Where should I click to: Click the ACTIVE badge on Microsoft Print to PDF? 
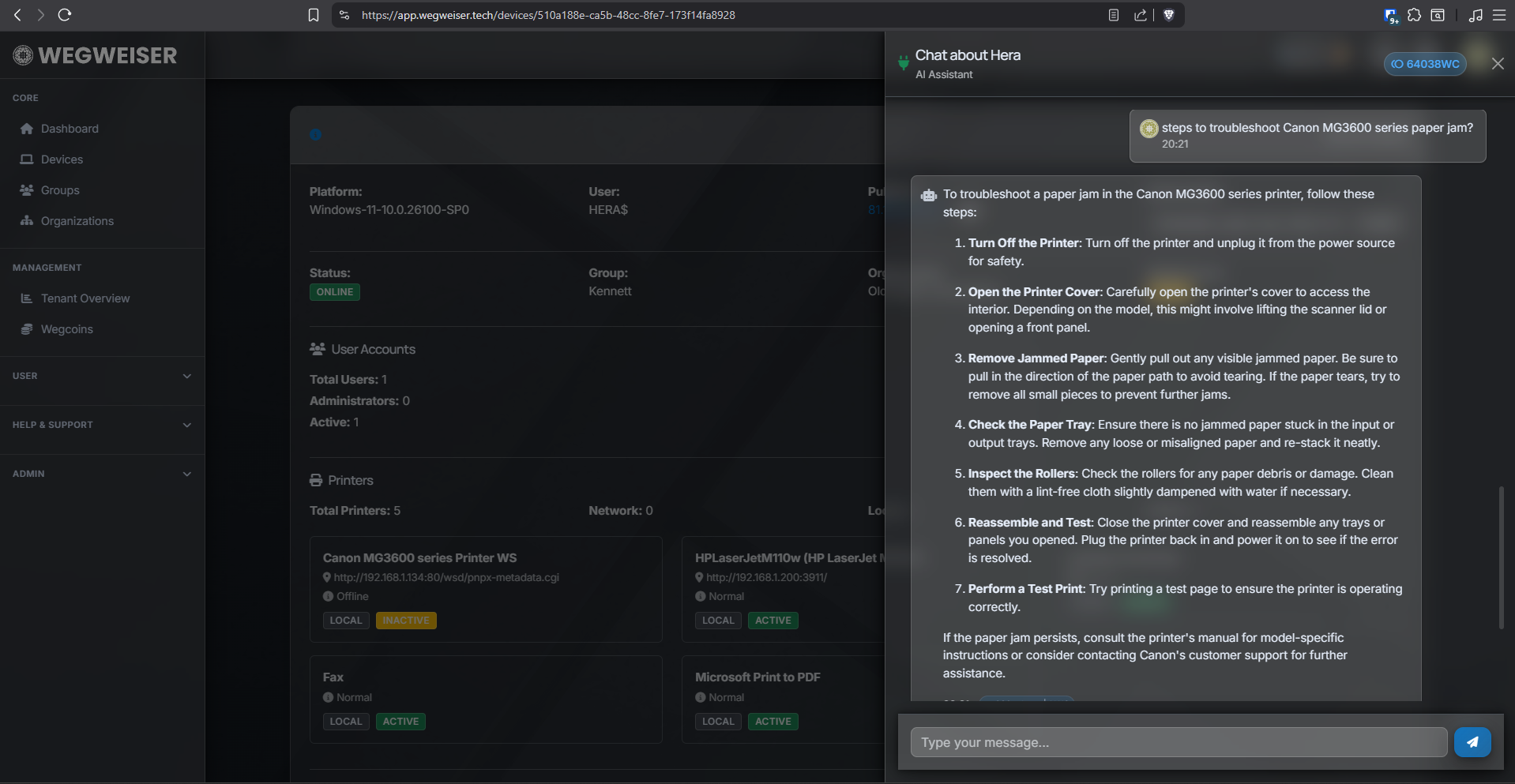(x=773, y=722)
